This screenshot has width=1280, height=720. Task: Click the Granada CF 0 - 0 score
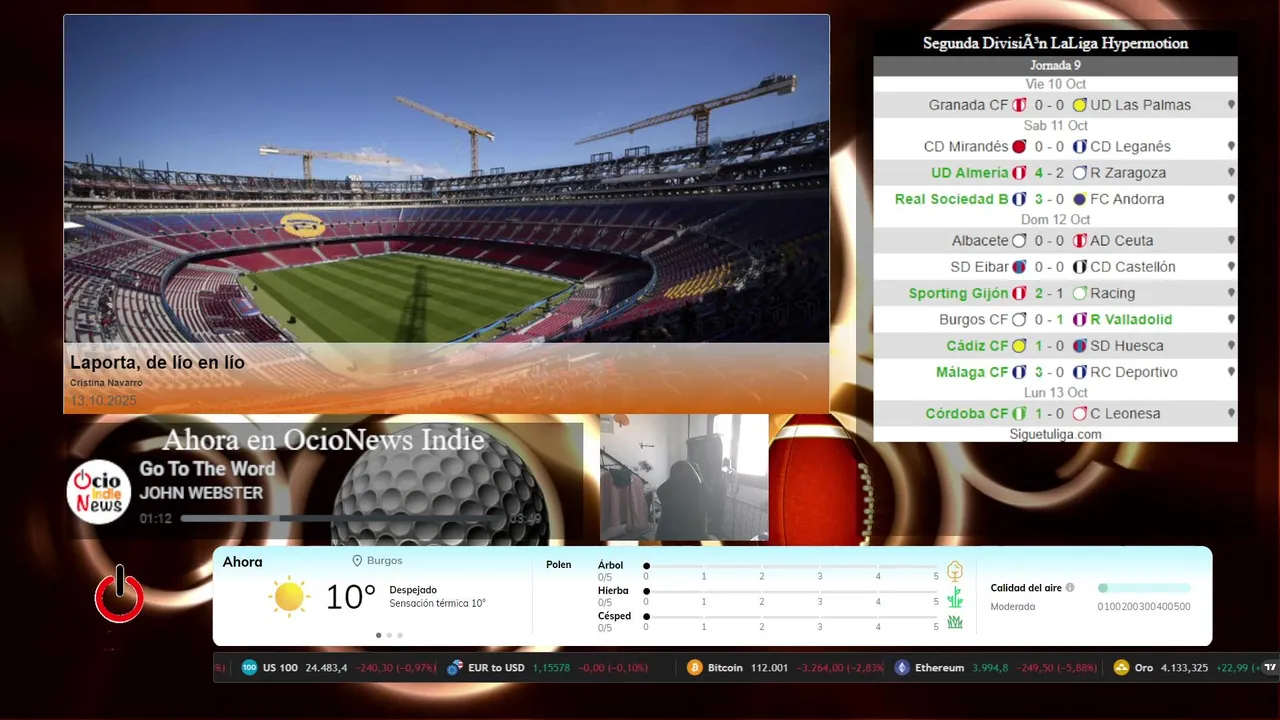tap(1049, 105)
